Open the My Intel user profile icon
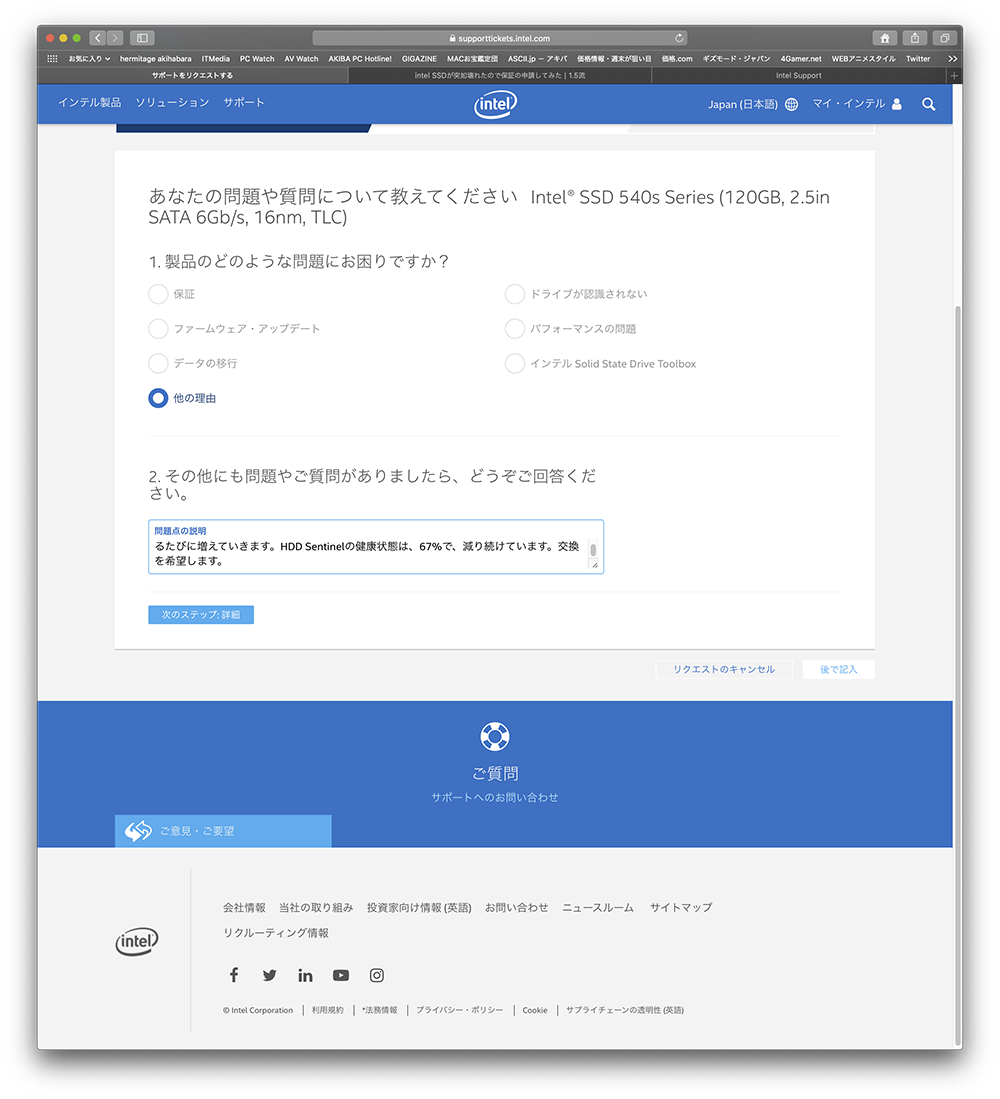The width and height of the screenshot is (1000, 1099). [x=896, y=104]
